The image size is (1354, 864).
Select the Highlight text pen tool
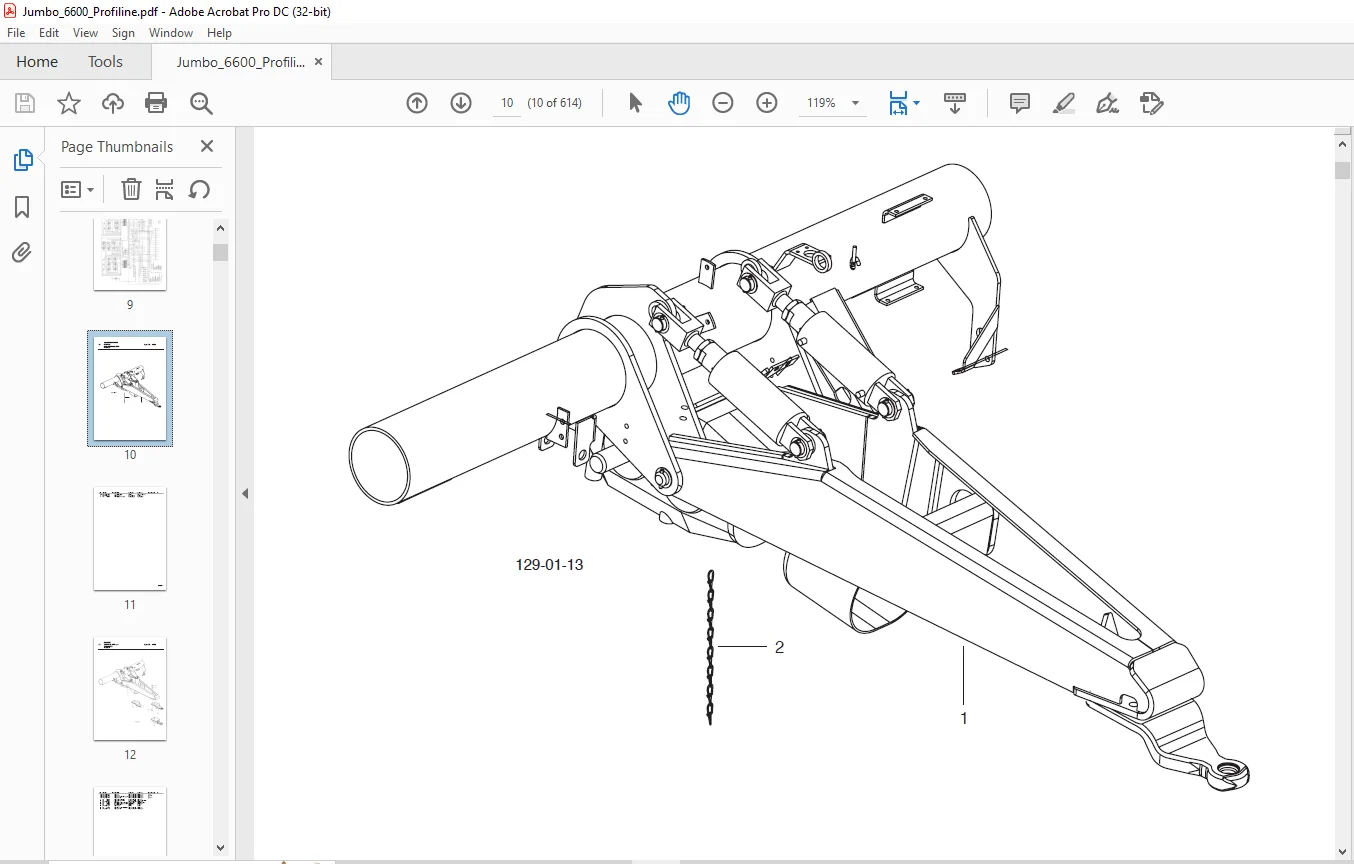point(1064,103)
